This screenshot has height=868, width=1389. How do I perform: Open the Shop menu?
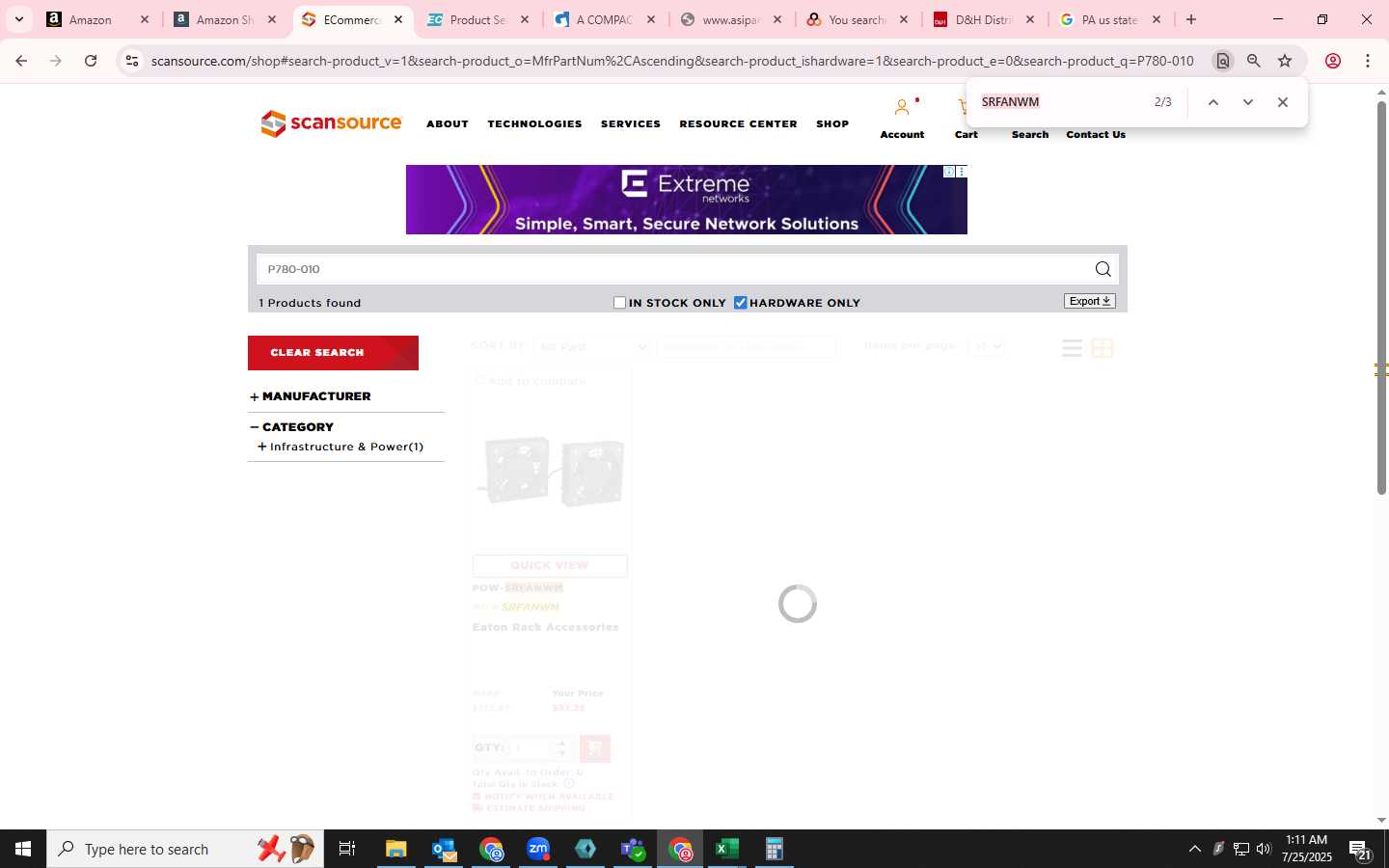tap(832, 123)
